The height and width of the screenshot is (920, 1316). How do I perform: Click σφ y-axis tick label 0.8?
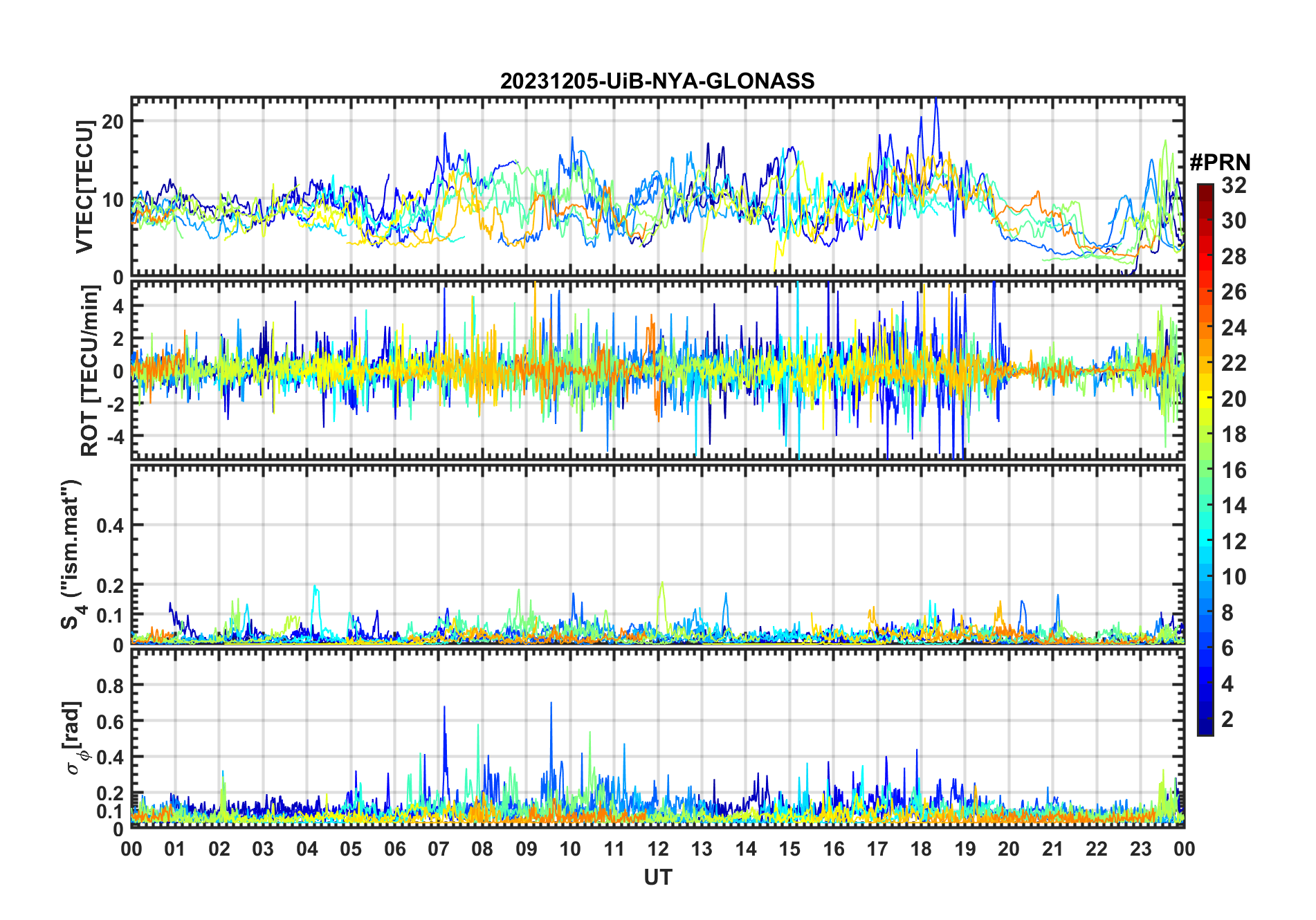(110, 685)
